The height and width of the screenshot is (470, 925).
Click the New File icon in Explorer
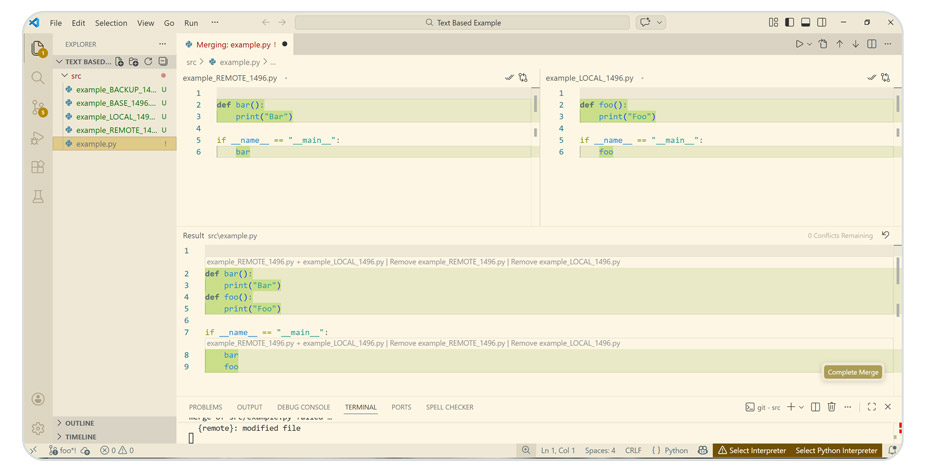pos(120,62)
